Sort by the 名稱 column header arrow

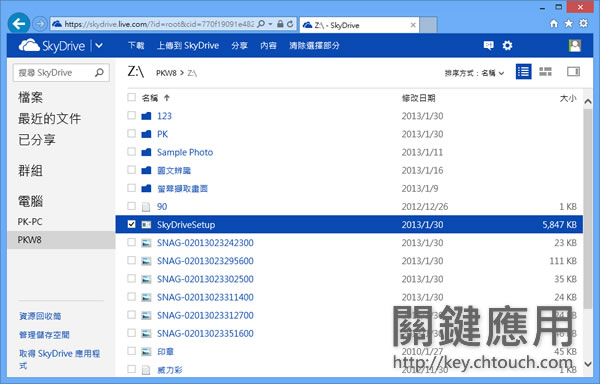[x=166, y=98]
